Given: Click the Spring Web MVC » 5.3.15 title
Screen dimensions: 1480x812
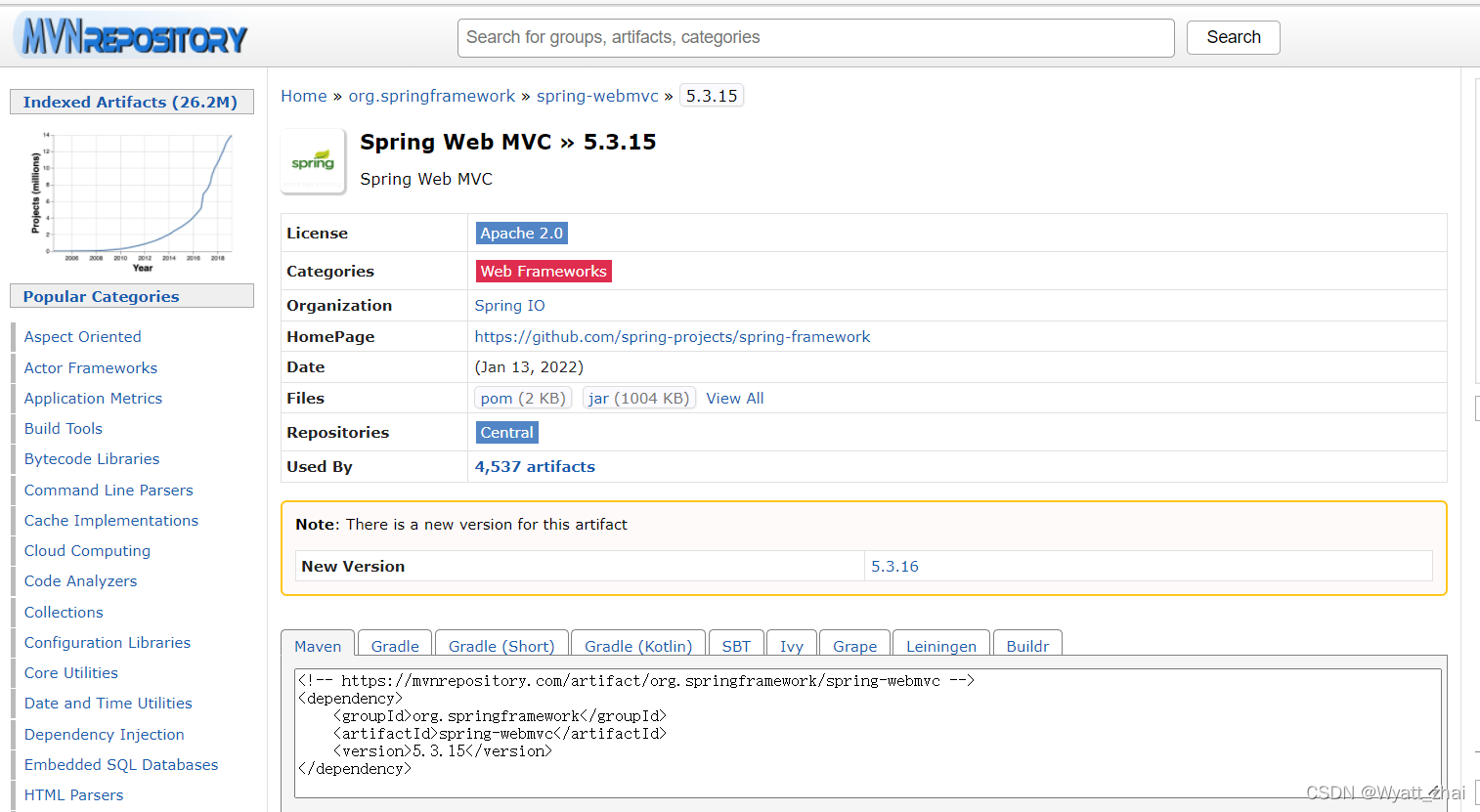Looking at the screenshot, I should coord(508,143).
